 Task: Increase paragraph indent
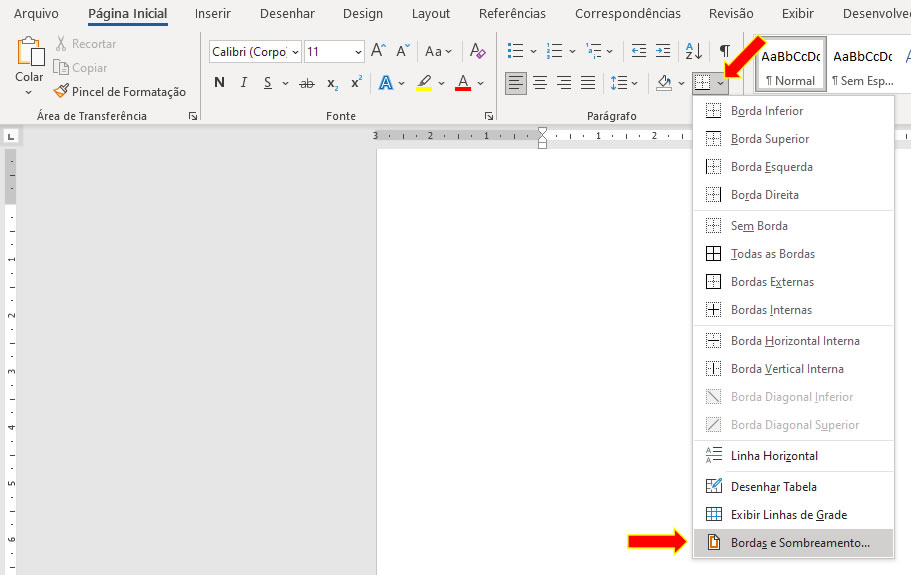click(663, 51)
